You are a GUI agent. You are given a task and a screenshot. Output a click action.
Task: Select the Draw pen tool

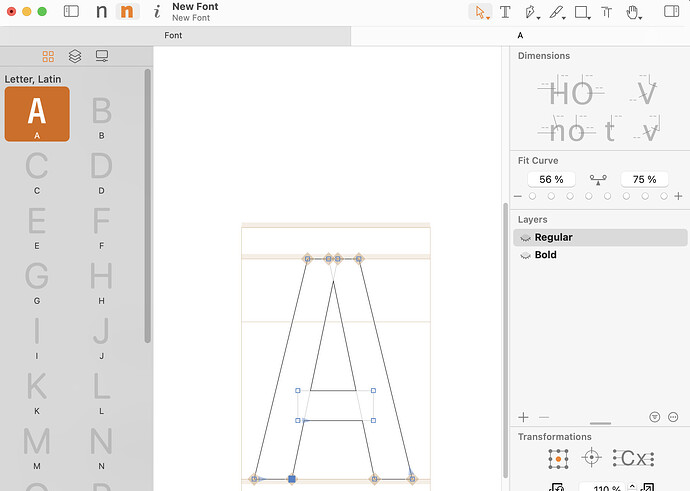(x=530, y=12)
